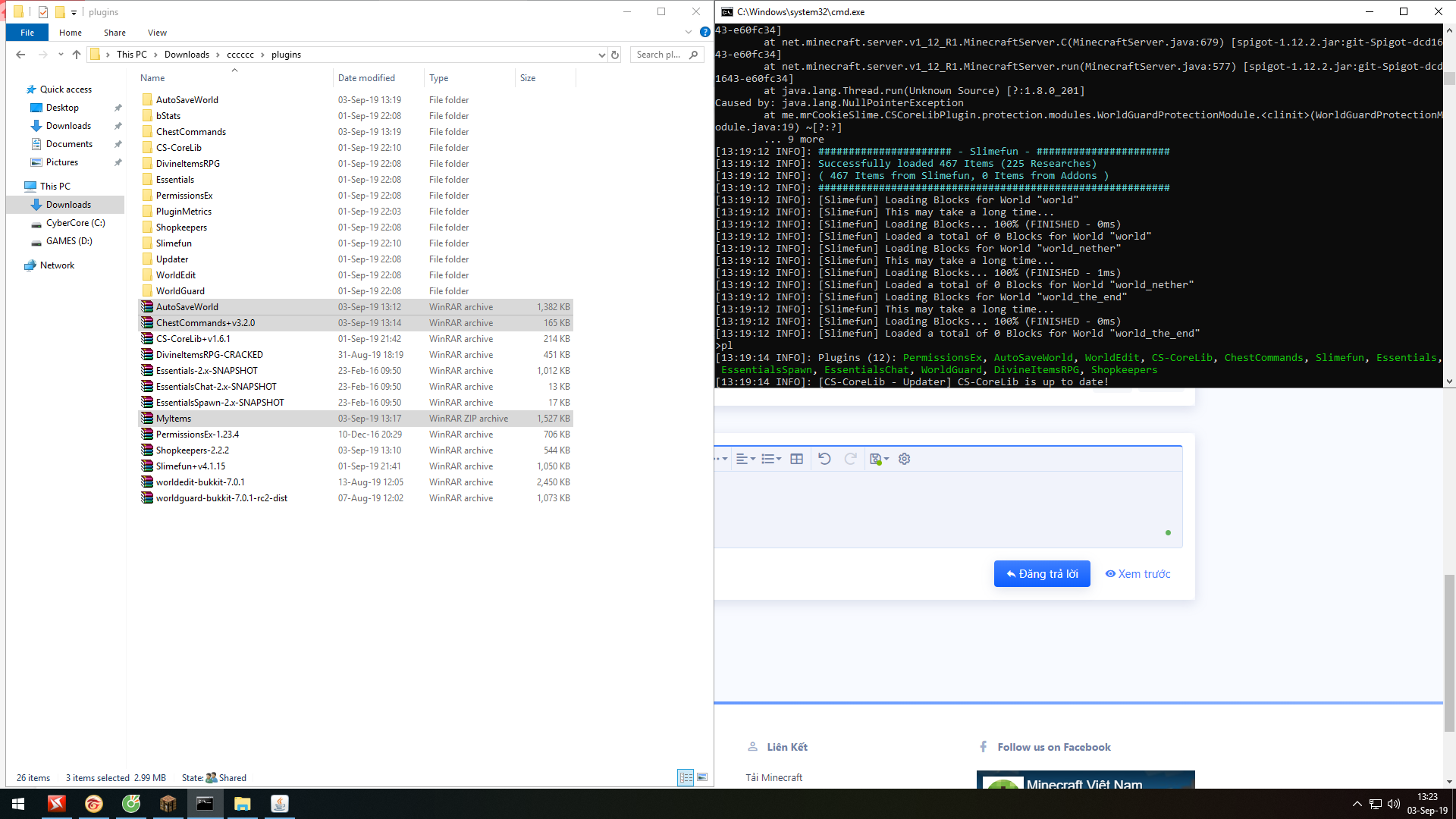The width and height of the screenshot is (1456, 819).
Task: Open the View ribbon tab
Action: [157, 33]
